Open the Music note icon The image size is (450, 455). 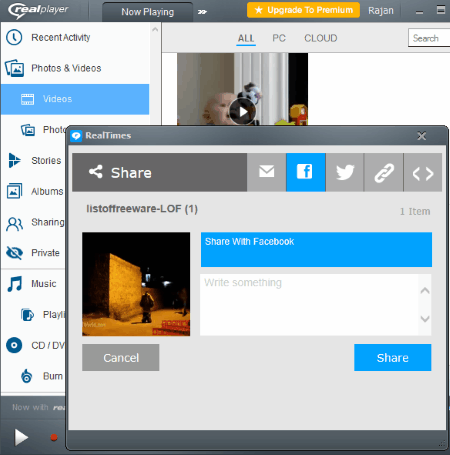(15, 284)
